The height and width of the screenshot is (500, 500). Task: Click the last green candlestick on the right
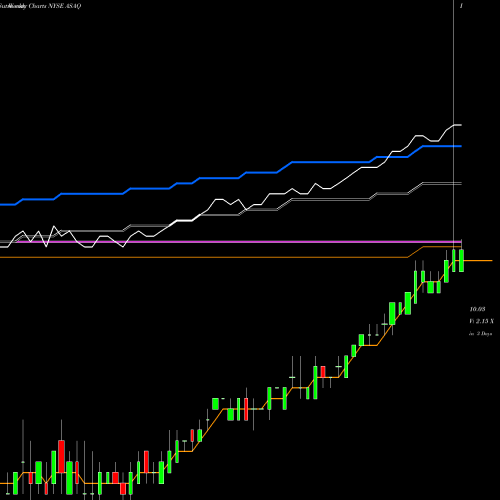pyautogui.click(x=461, y=260)
